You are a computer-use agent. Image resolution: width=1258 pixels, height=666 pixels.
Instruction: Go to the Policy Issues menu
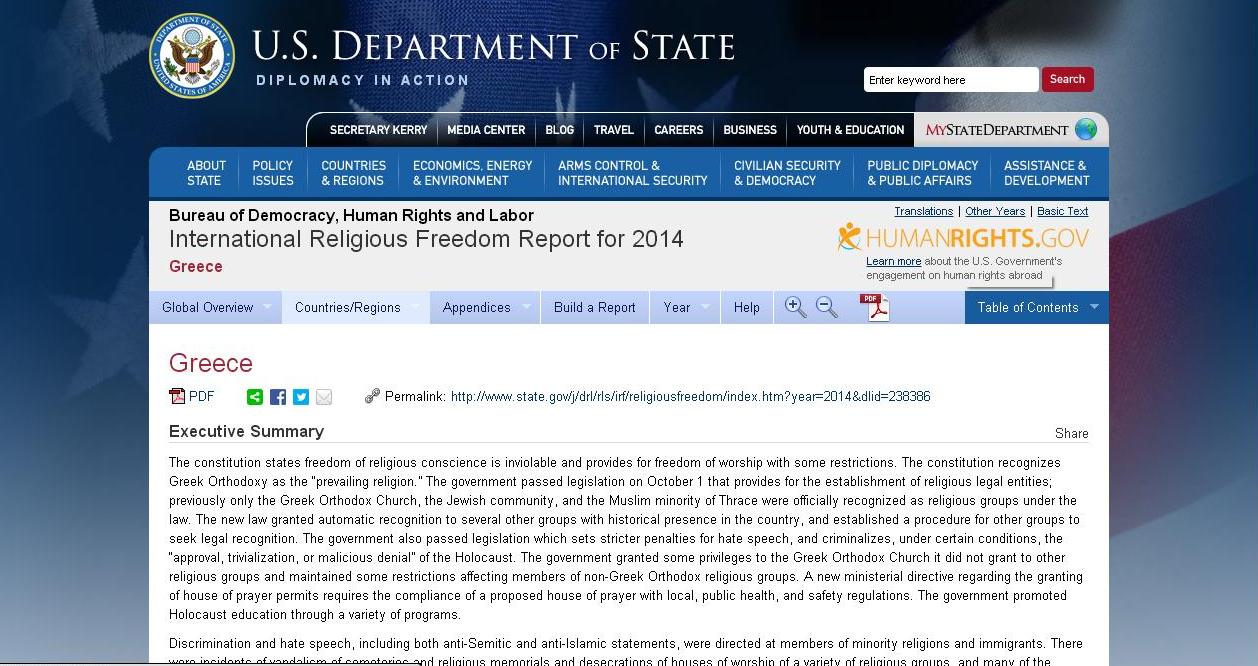[x=272, y=173]
